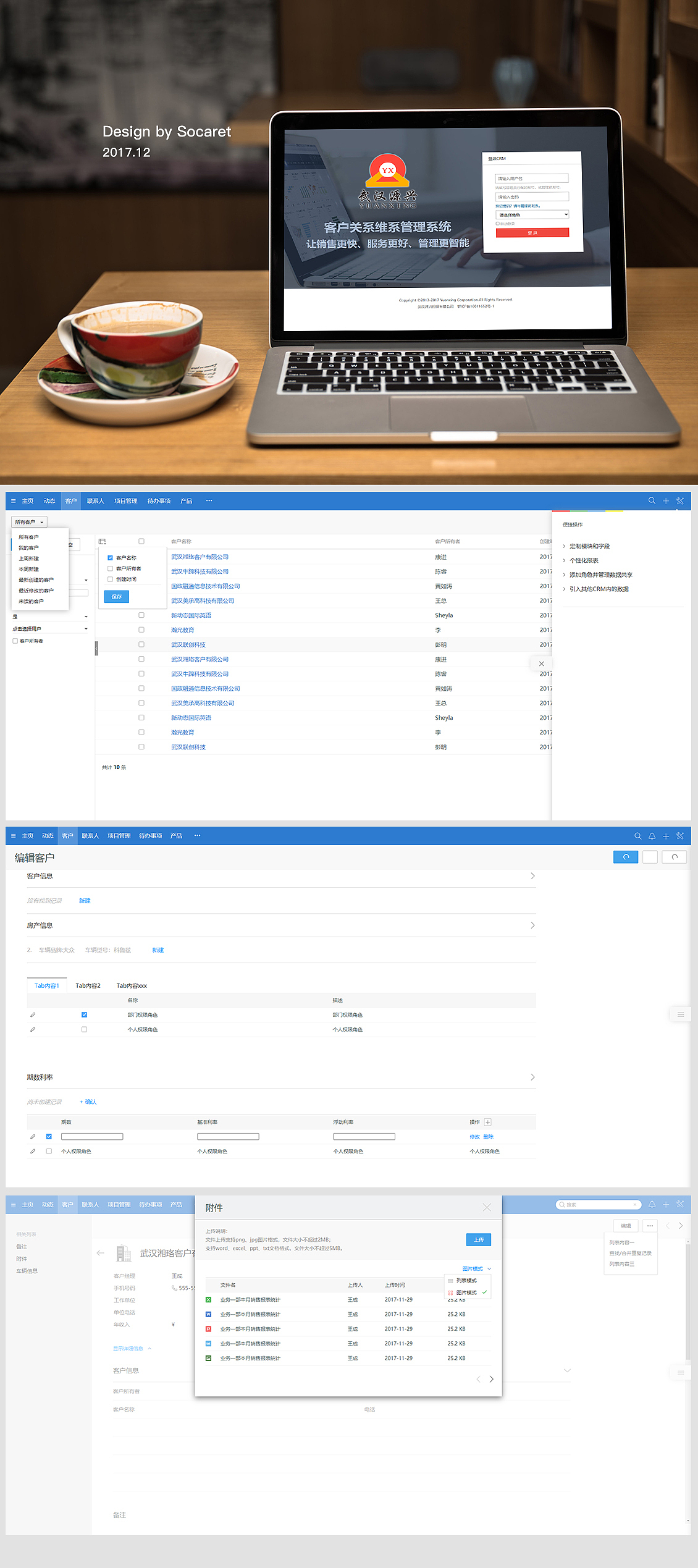This screenshot has width=698, height=1568.
Task: Click the notification bell in the detail page header
Action: pos(652,1205)
